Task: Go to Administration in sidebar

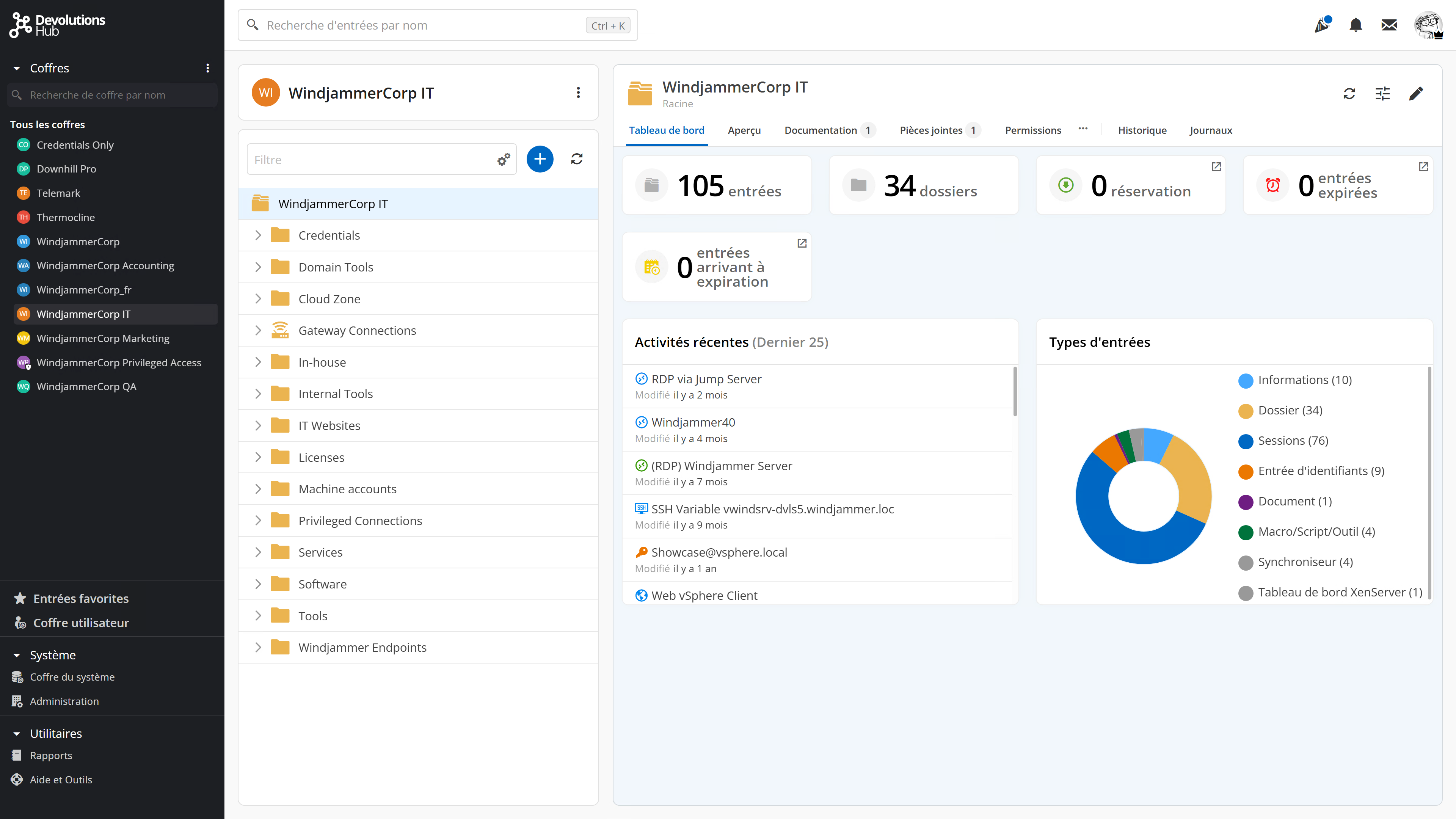Action: pyautogui.click(x=64, y=701)
